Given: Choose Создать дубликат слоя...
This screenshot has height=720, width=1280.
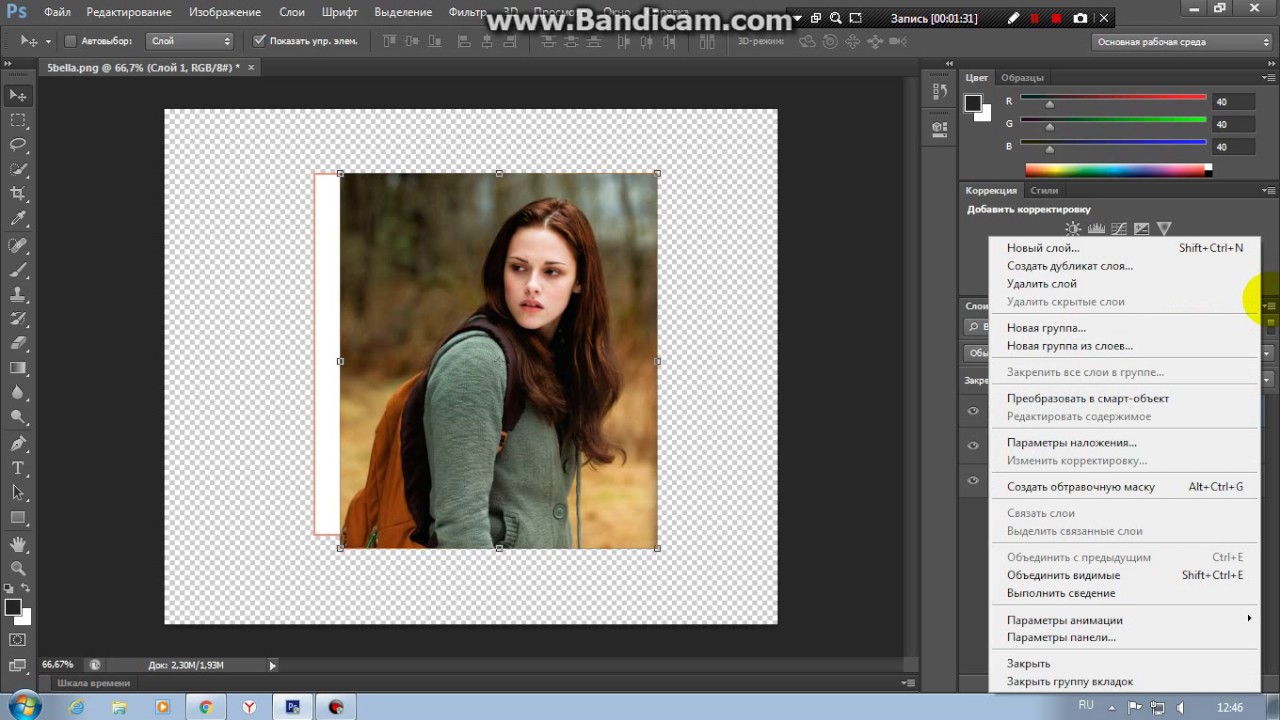Looking at the screenshot, I should [1125, 266].
